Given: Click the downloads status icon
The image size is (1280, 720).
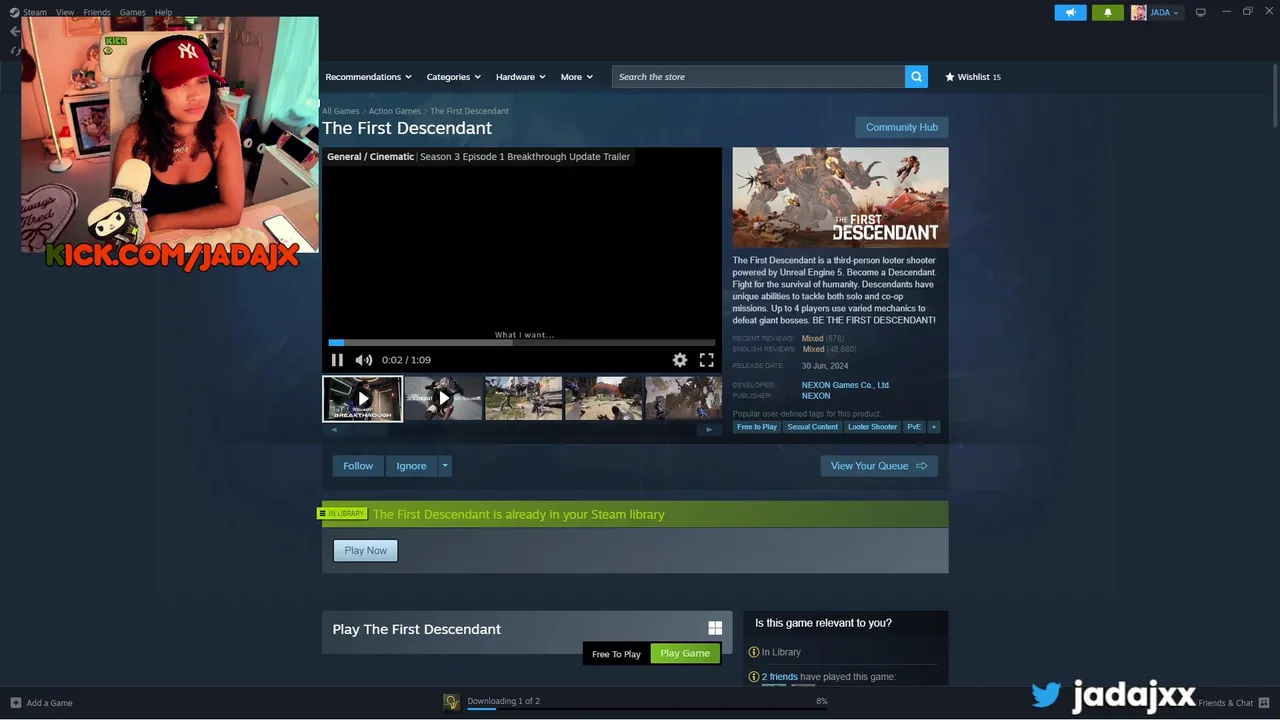Looking at the screenshot, I should pos(452,702).
